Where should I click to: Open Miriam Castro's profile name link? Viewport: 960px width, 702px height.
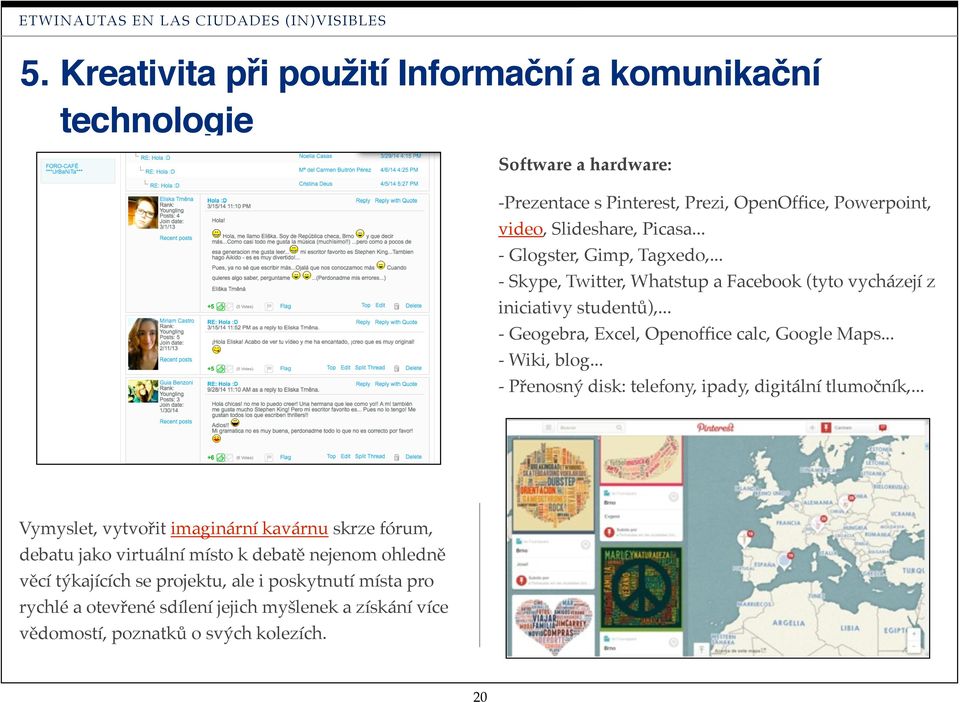pyautogui.click(x=177, y=321)
